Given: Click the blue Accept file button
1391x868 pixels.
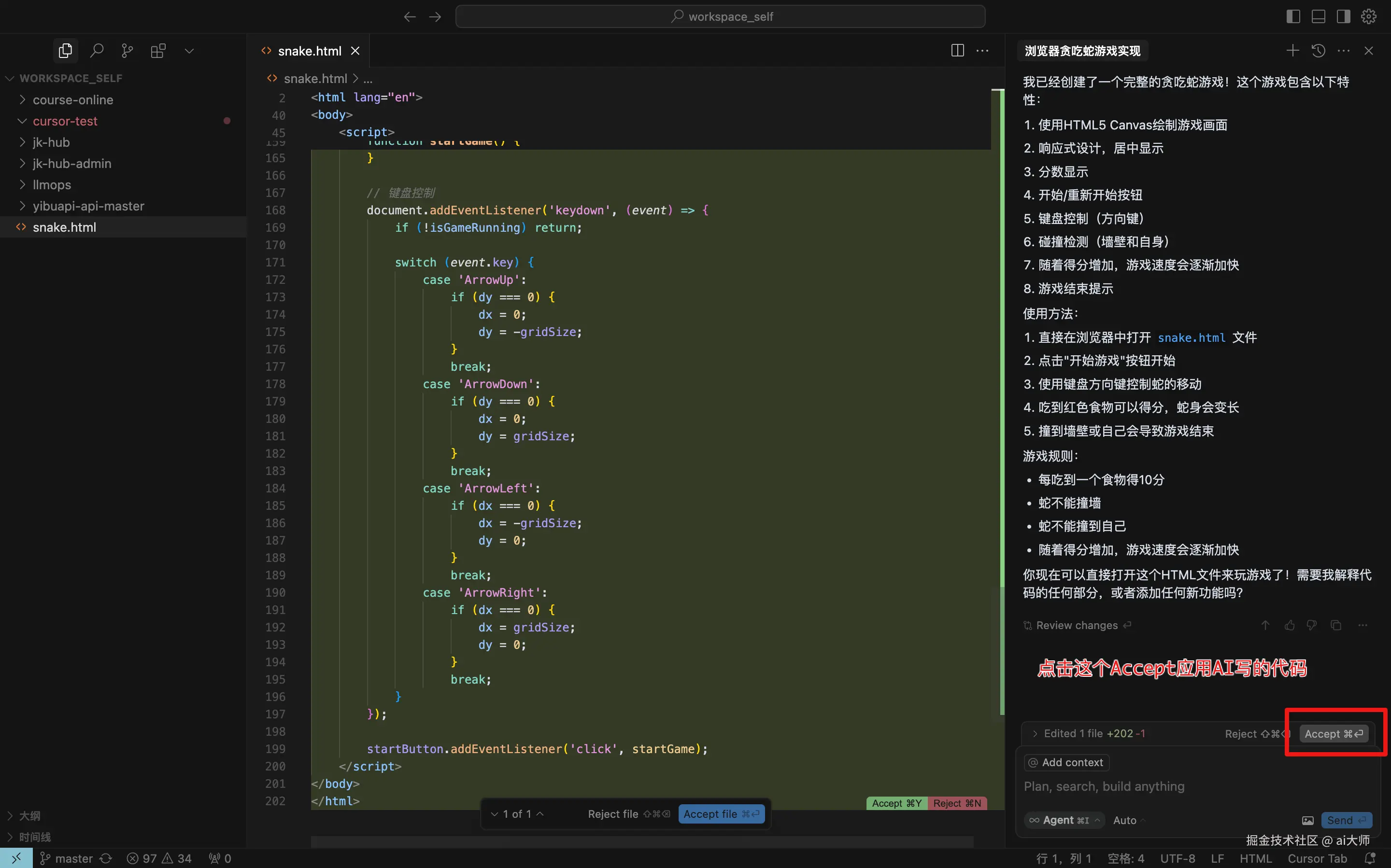Looking at the screenshot, I should [722, 814].
